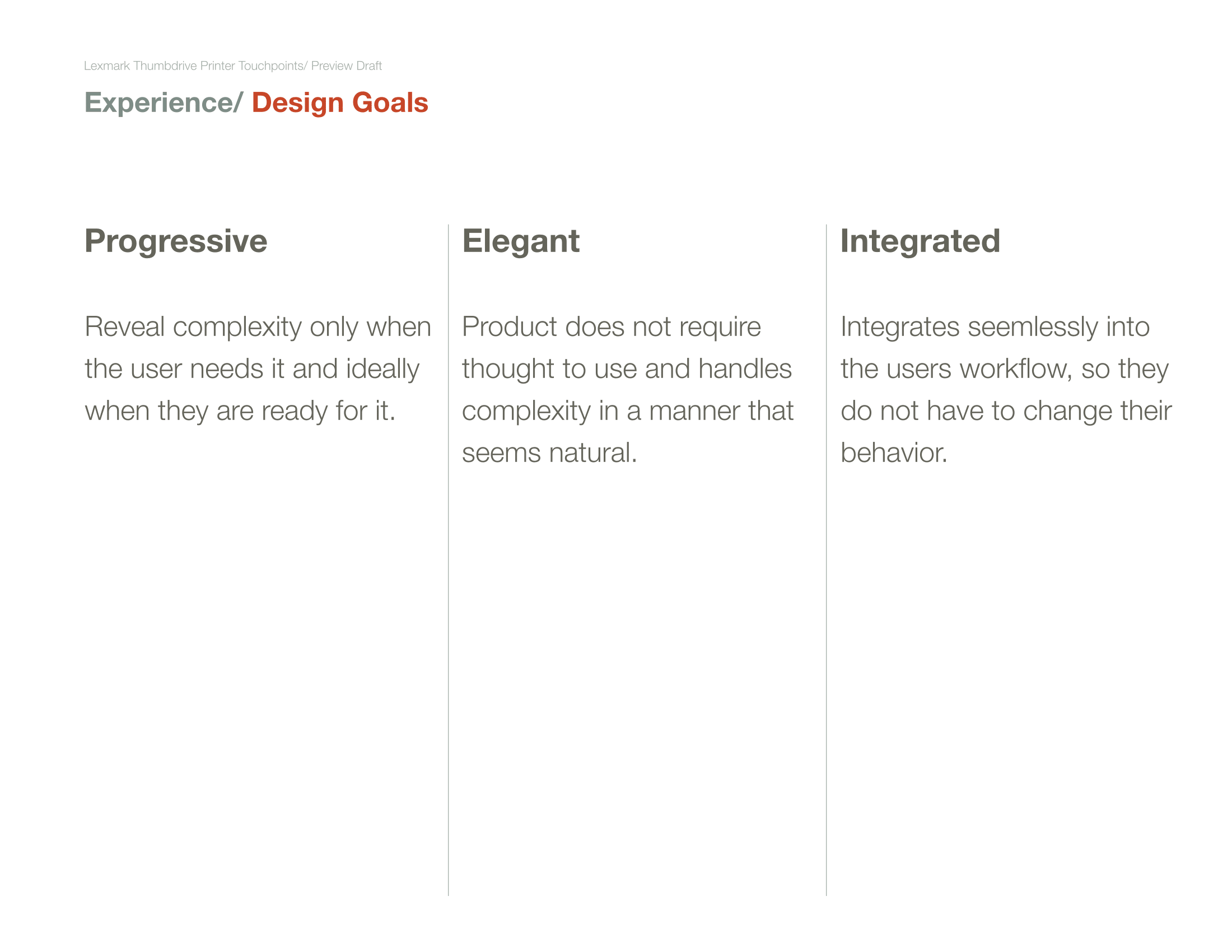The height and width of the screenshot is (952, 1232).
Task: Click the divider line between Progressive and Elegant
Action: 449,560
